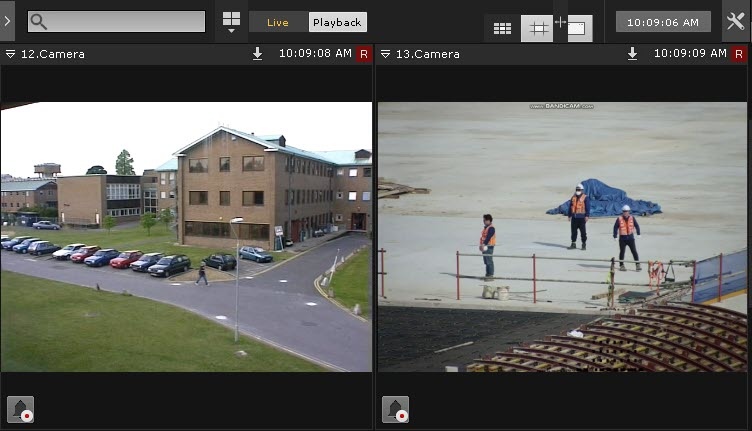This screenshot has width=752, height=431.
Task: Select the small tiles layout icon
Action: point(502,29)
